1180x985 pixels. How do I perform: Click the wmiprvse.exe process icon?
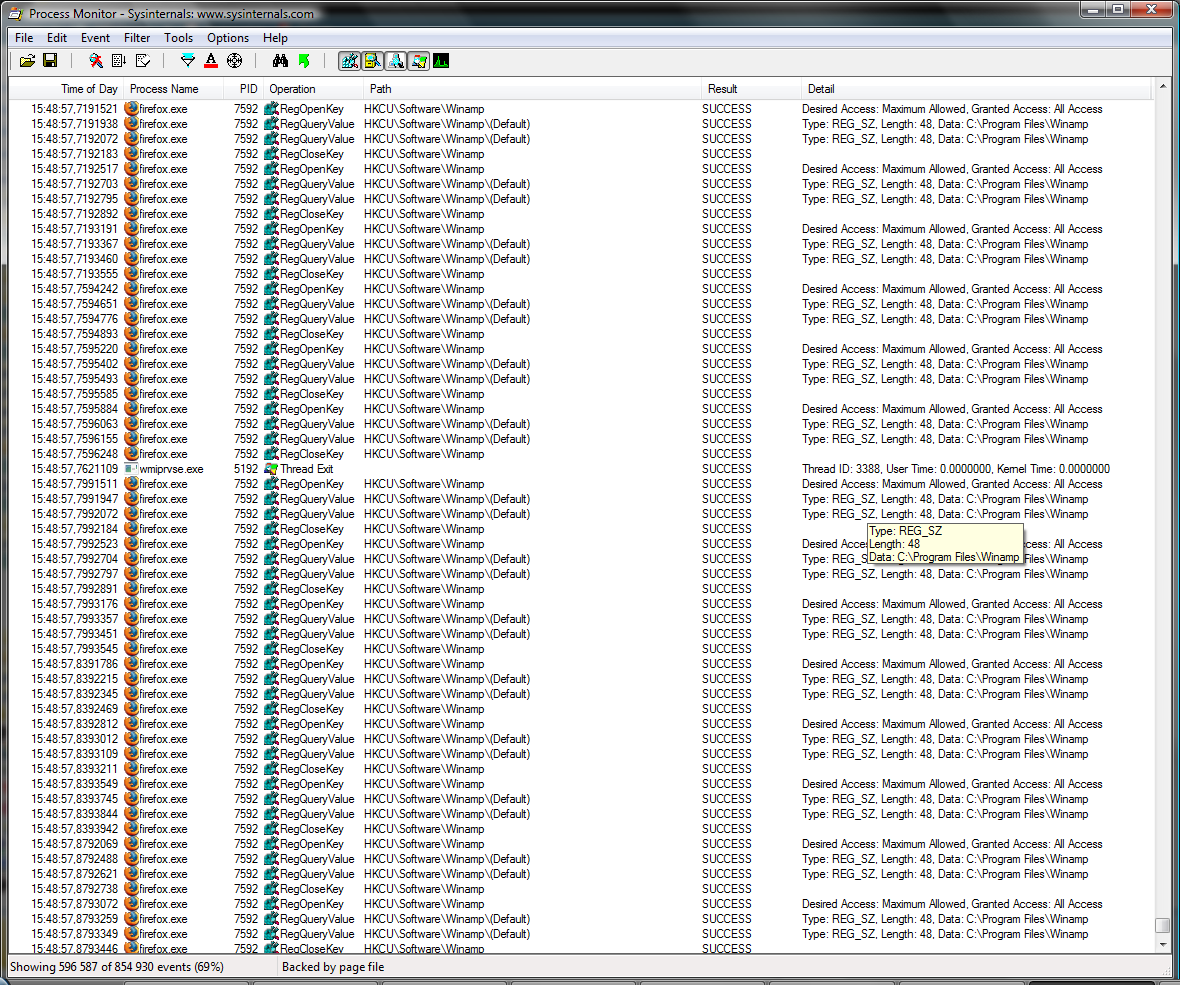click(131, 469)
